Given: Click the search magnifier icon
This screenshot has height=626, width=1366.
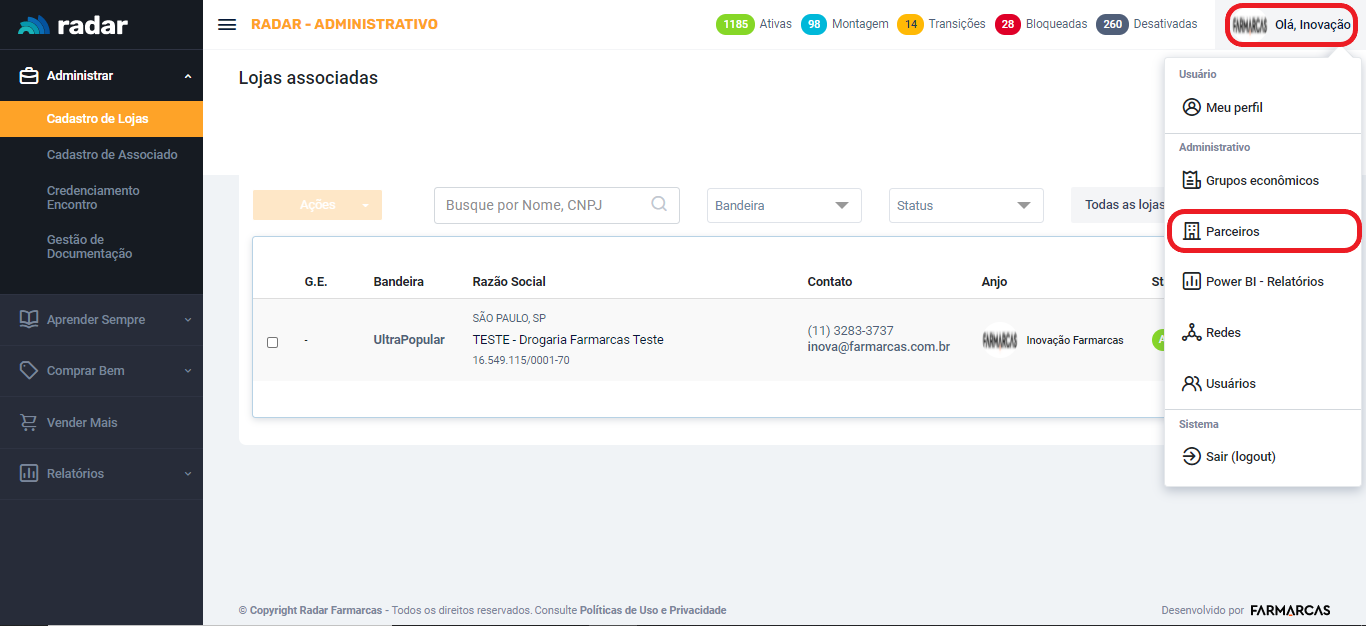Looking at the screenshot, I should [659, 204].
